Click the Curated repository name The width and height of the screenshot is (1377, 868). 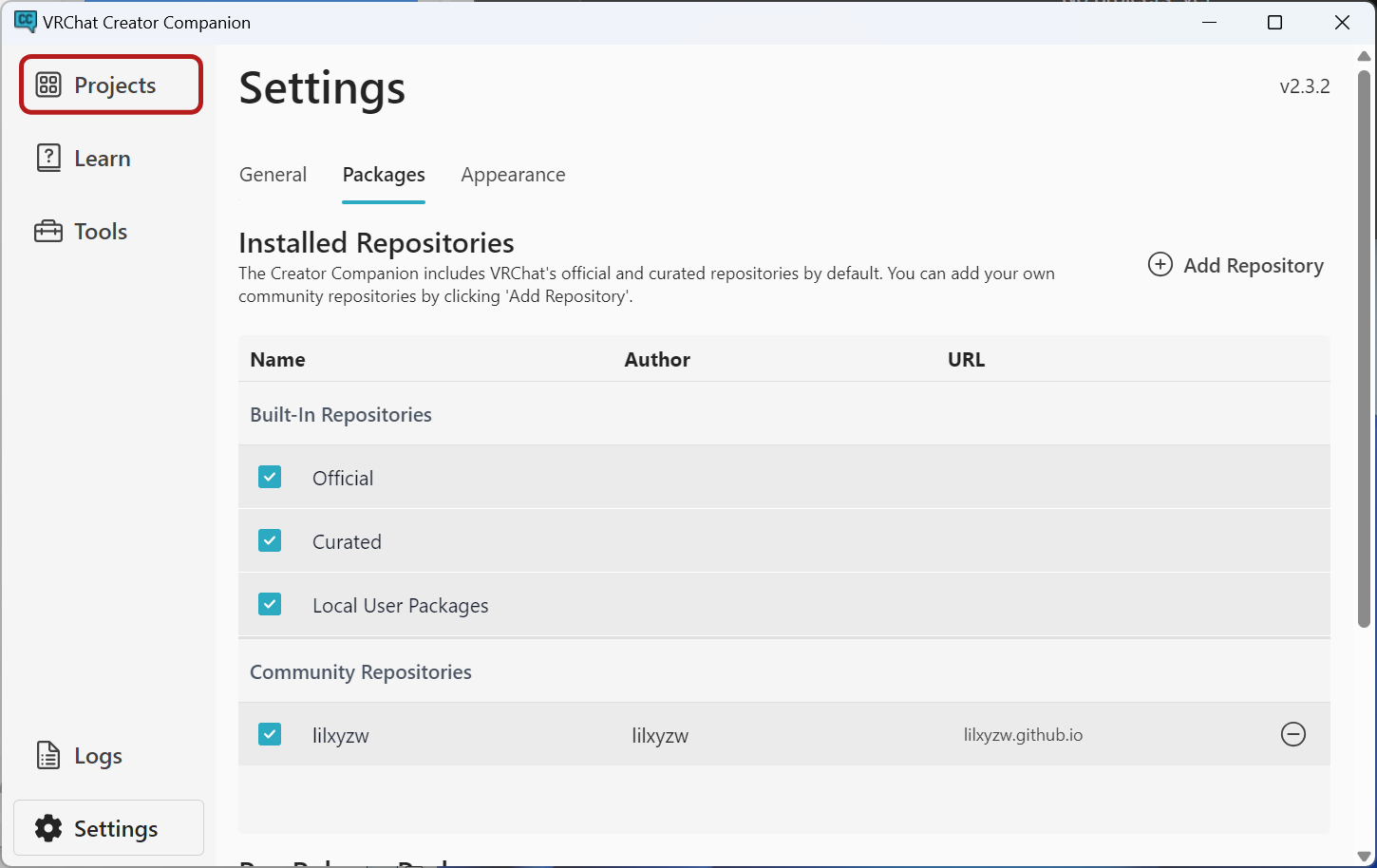click(x=347, y=542)
